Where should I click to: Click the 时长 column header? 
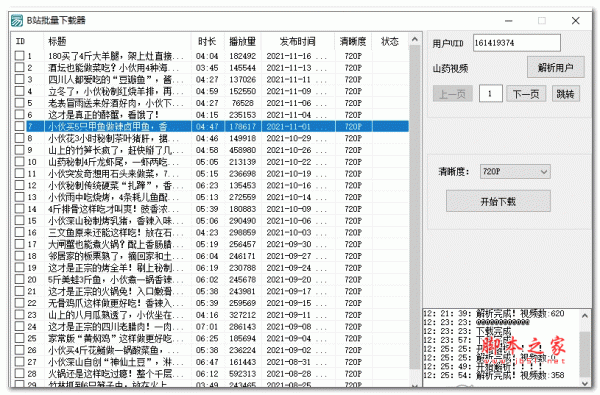[207, 41]
